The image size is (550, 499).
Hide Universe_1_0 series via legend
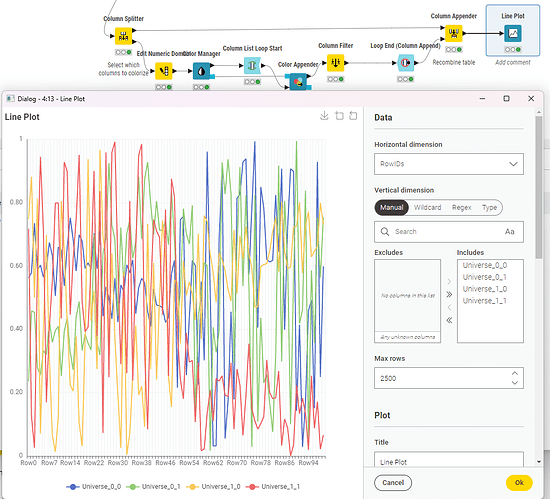click(213, 487)
